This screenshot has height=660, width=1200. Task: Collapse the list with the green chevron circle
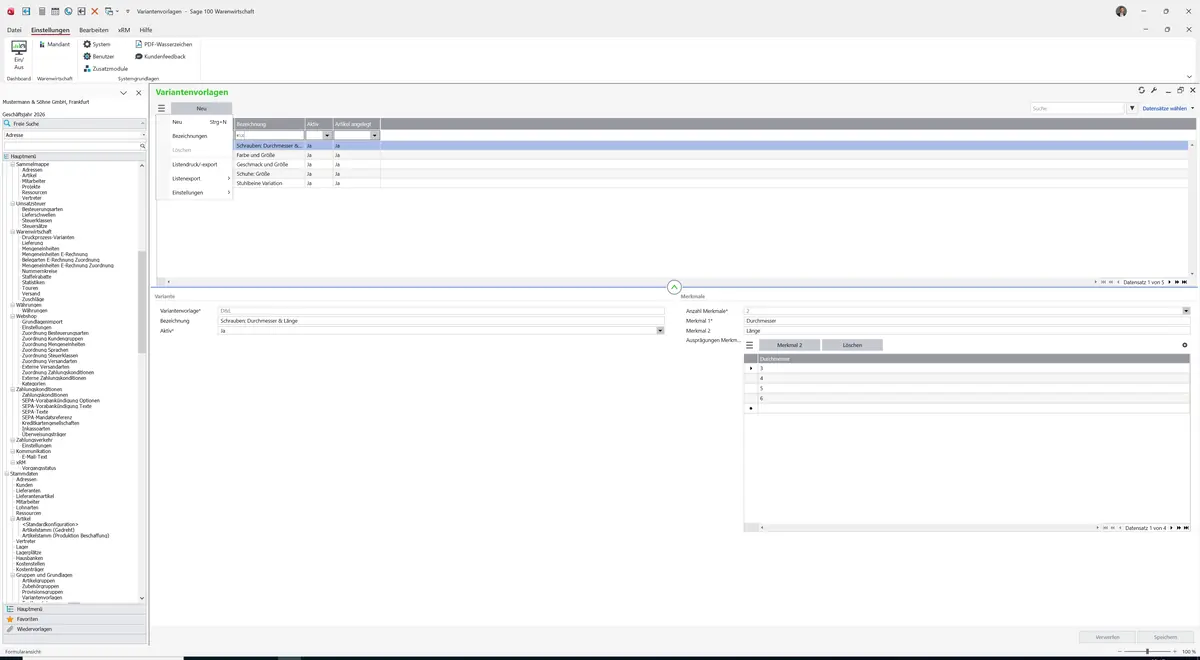(674, 287)
